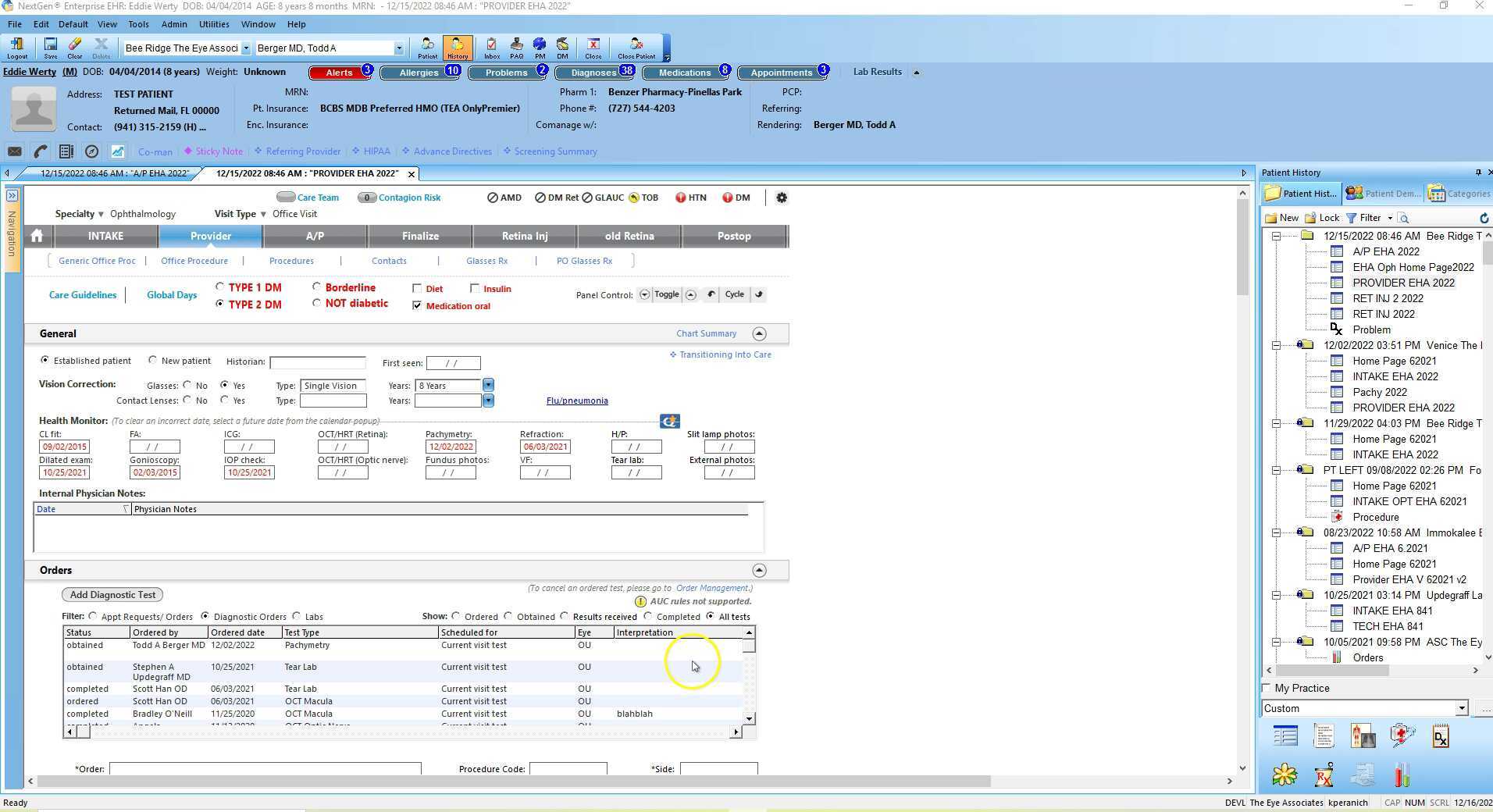Refresh the Patient History panel

[1484, 219]
